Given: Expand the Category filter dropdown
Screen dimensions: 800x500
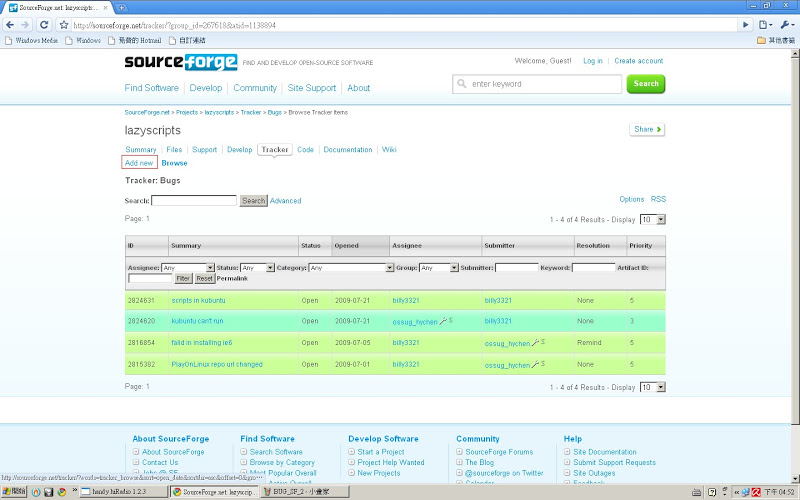Looking at the screenshot, I should click(389, 267).
